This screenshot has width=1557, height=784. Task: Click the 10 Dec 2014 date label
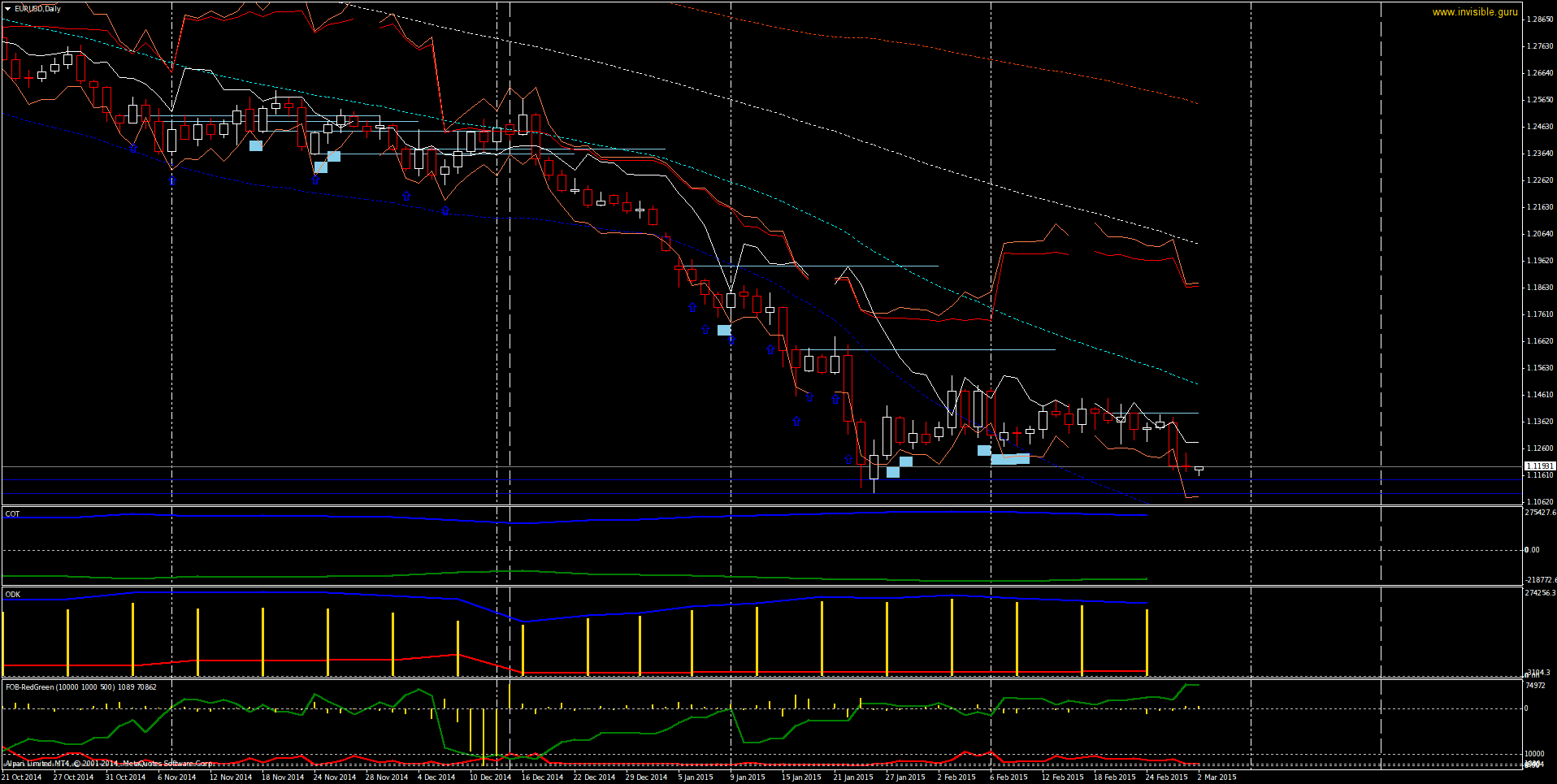coord(491,777)
